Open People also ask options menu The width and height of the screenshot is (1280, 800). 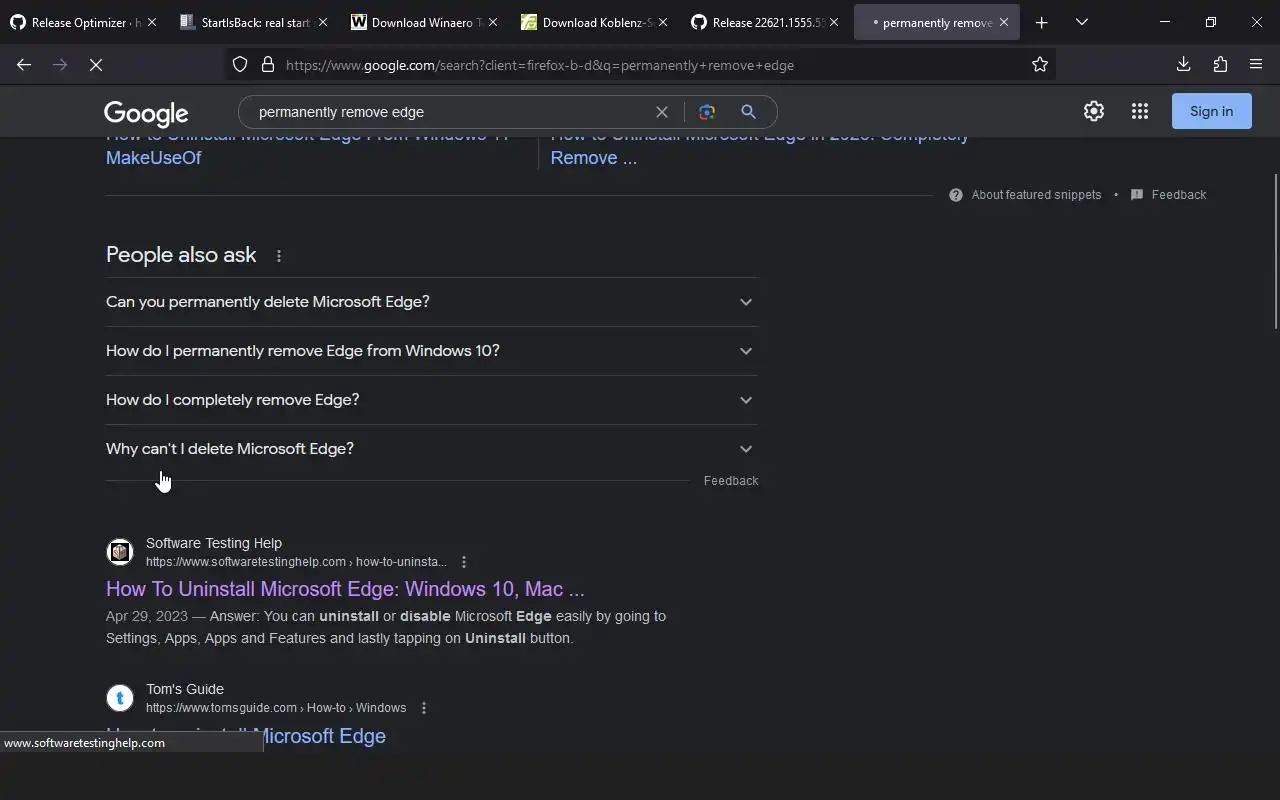point(279,256)
